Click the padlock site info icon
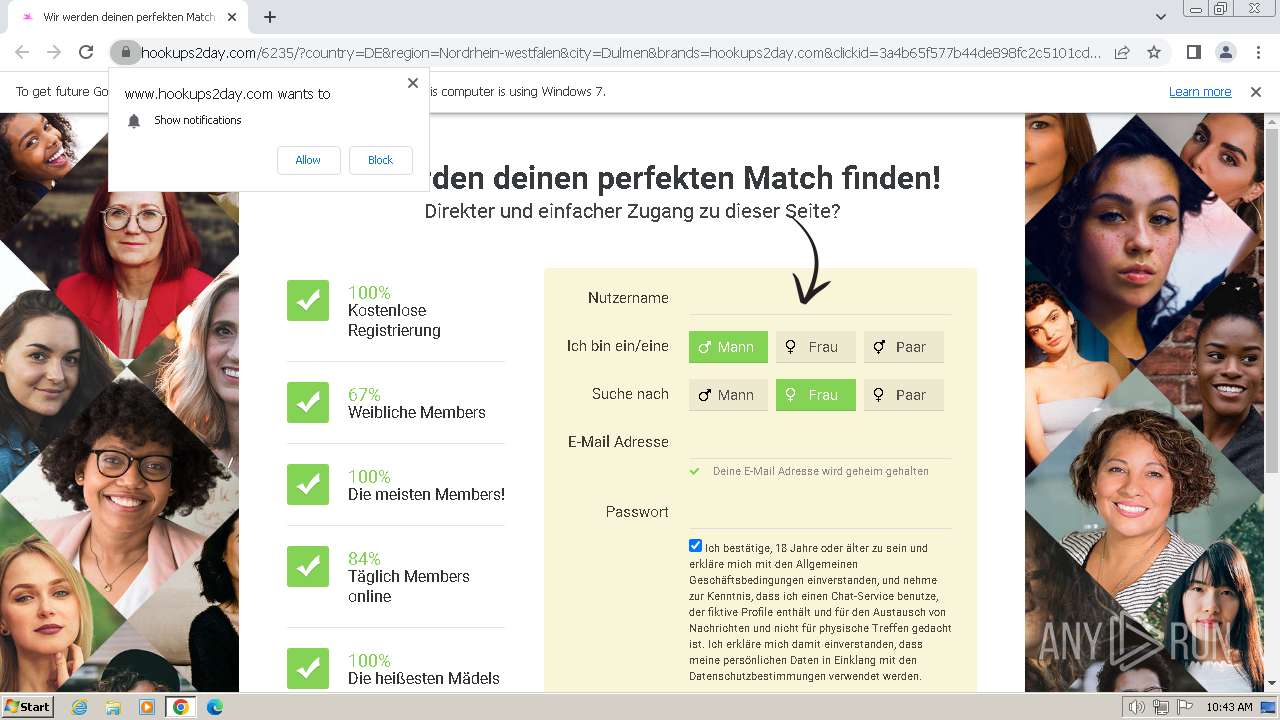 (125, 52)
